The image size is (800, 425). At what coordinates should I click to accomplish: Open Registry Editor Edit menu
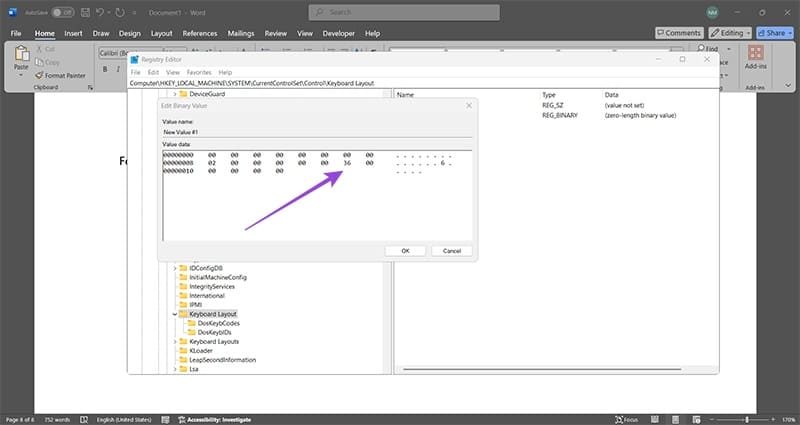[x=153, y=72]
